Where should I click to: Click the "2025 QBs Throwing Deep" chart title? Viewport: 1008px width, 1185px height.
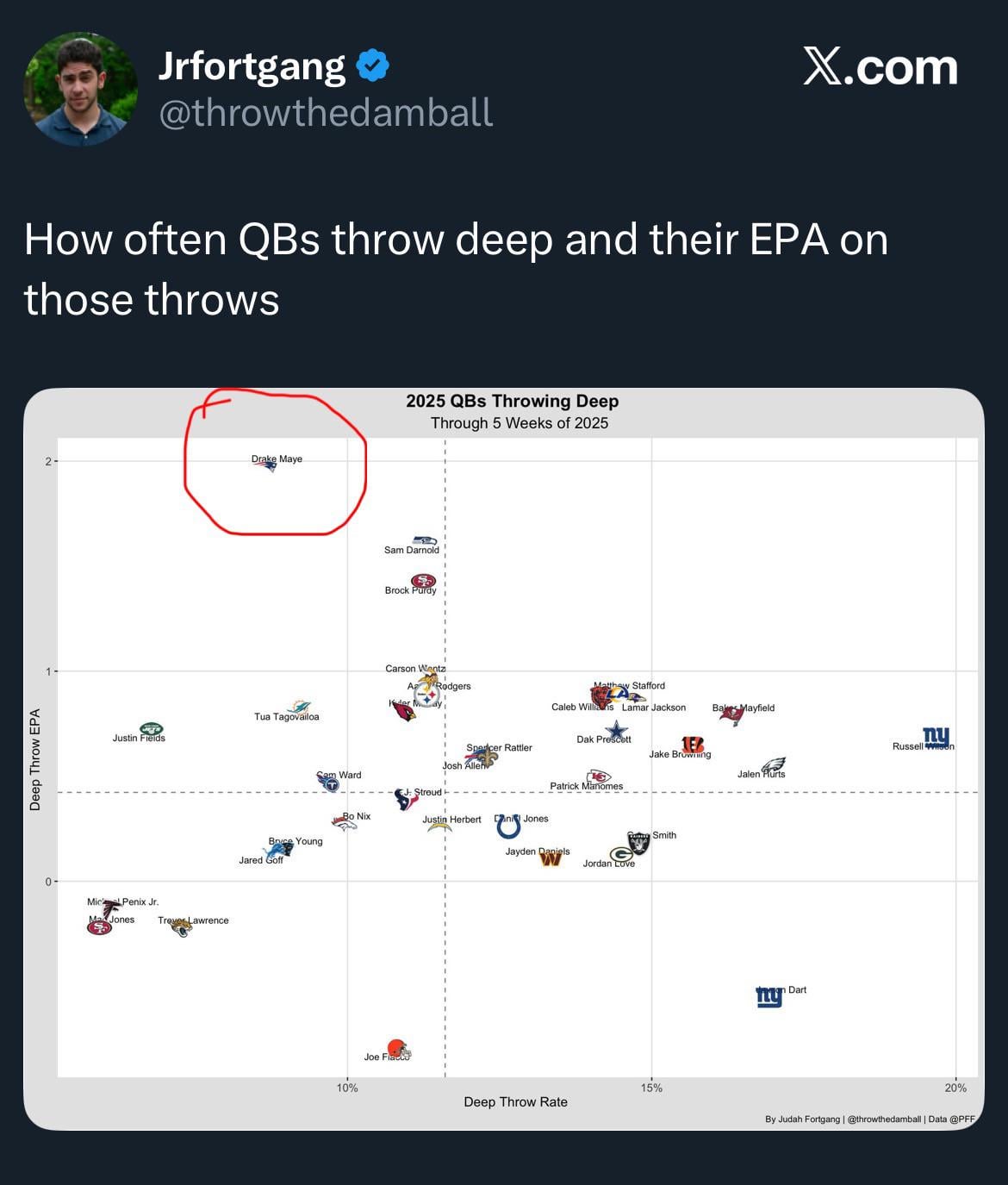point(512,401)
